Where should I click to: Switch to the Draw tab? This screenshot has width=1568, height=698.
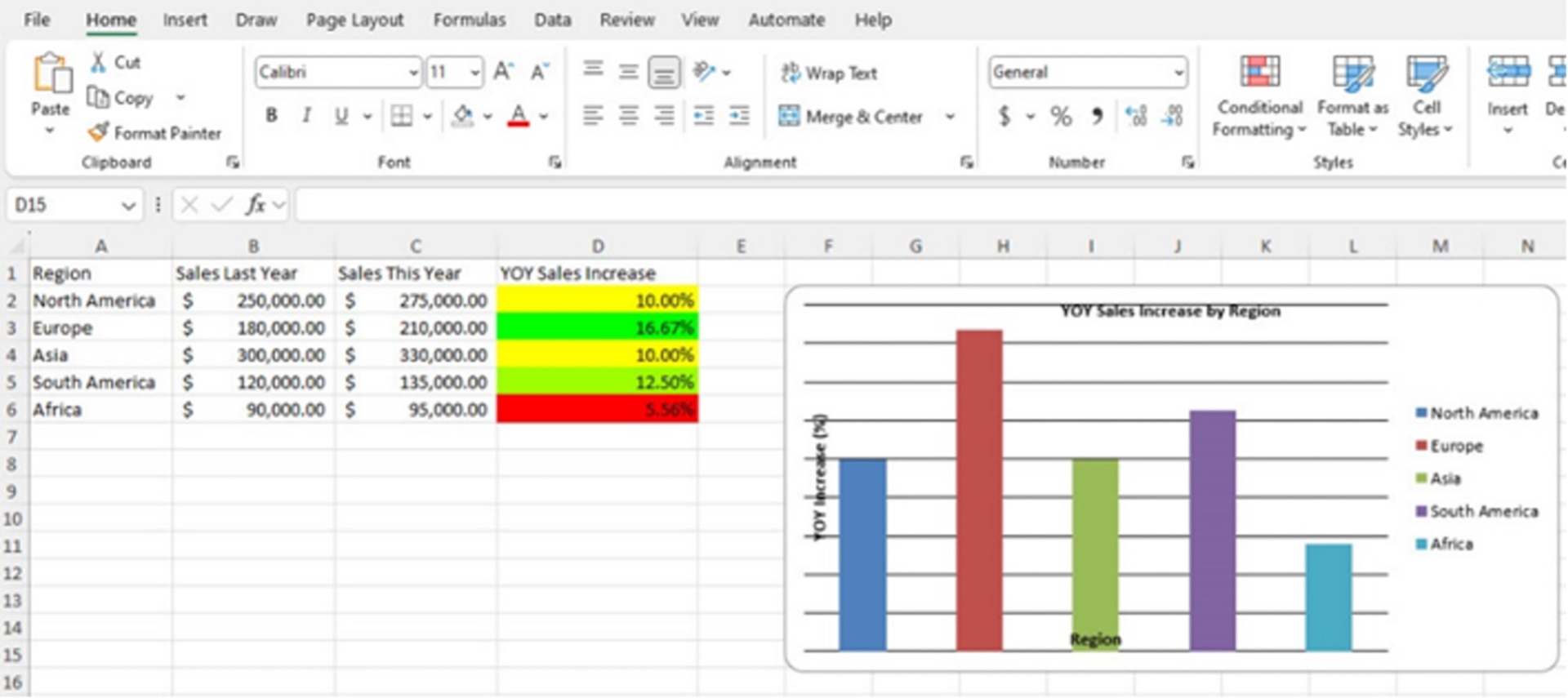coord(256,20)
